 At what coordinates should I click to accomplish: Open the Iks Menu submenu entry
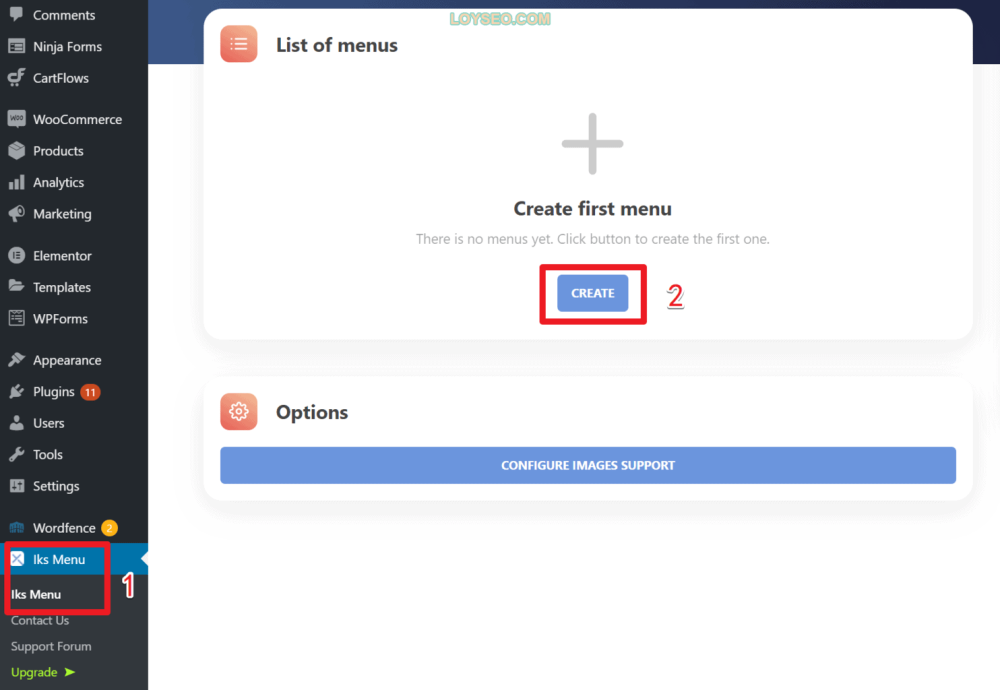36,594
